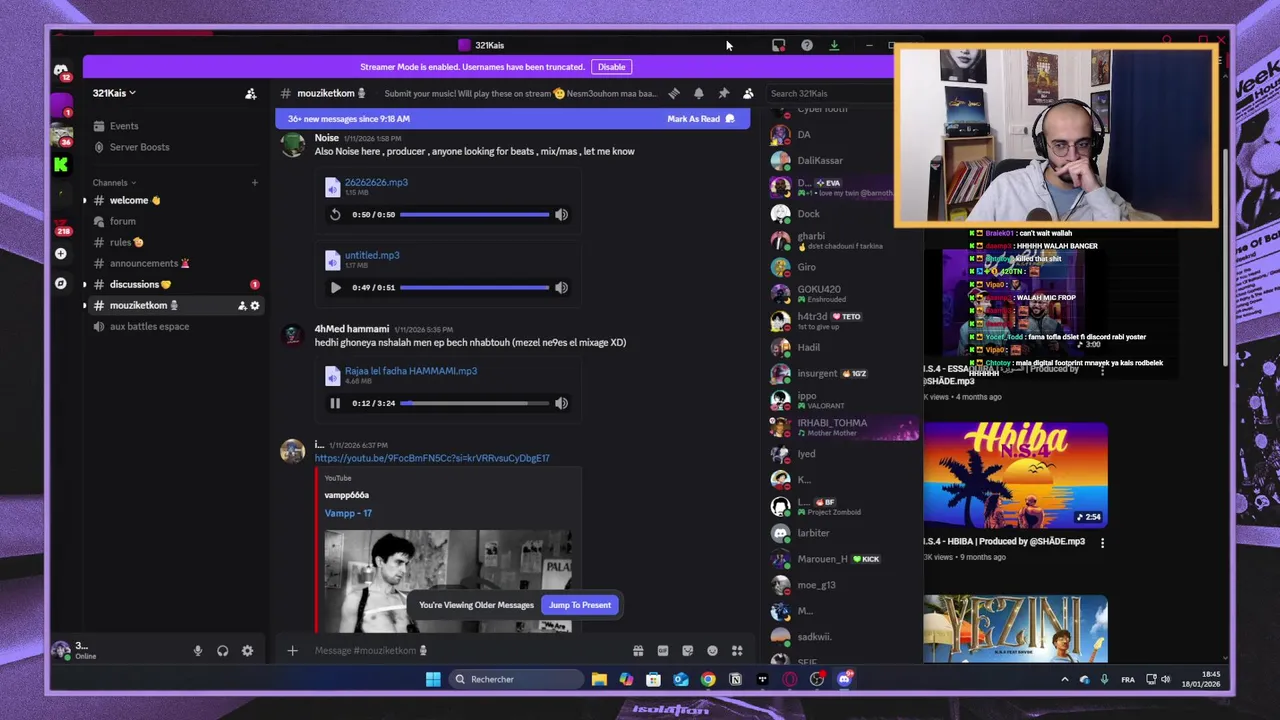
Task: Open the sticker picker icon
Action: click(x=688, y=651)
